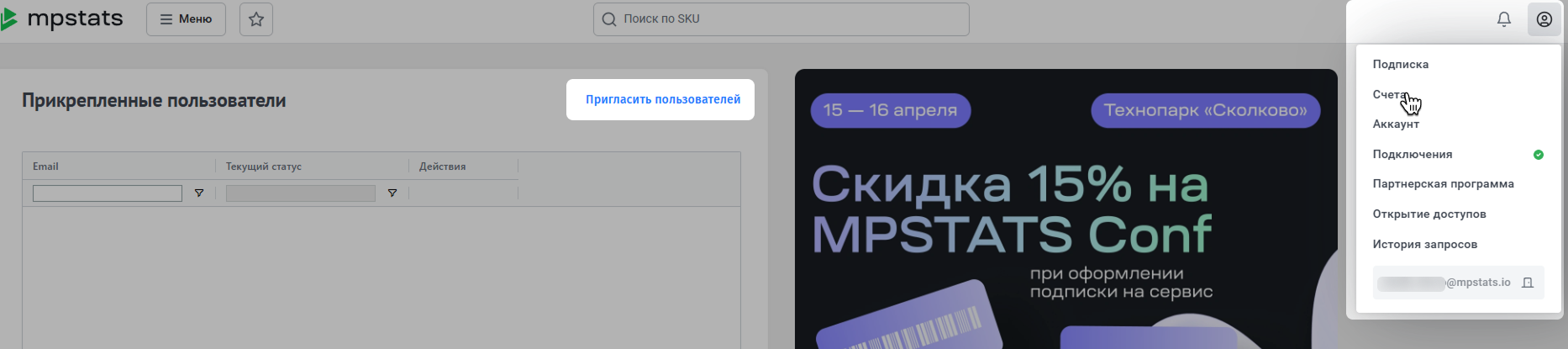Image resolution: width=1568 pixels, height=349 pixels.
Task: Click the mpstats logo
Action: pyautogui.click(x=63, y=19)
